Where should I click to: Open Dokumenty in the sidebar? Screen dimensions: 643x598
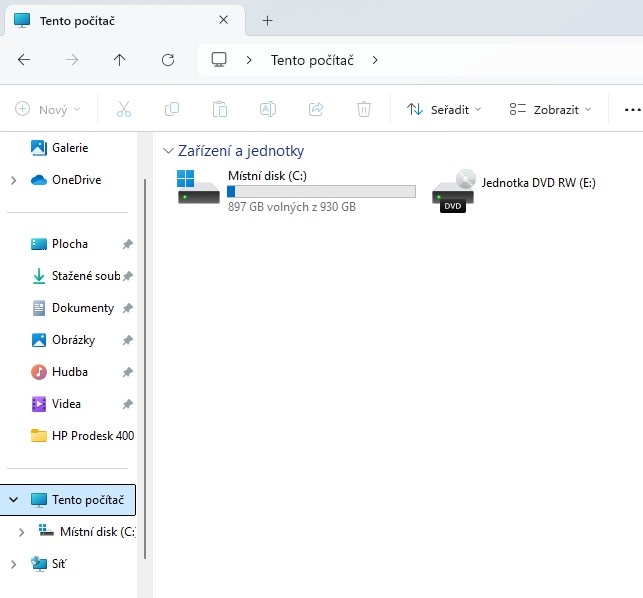pos(83,308)
